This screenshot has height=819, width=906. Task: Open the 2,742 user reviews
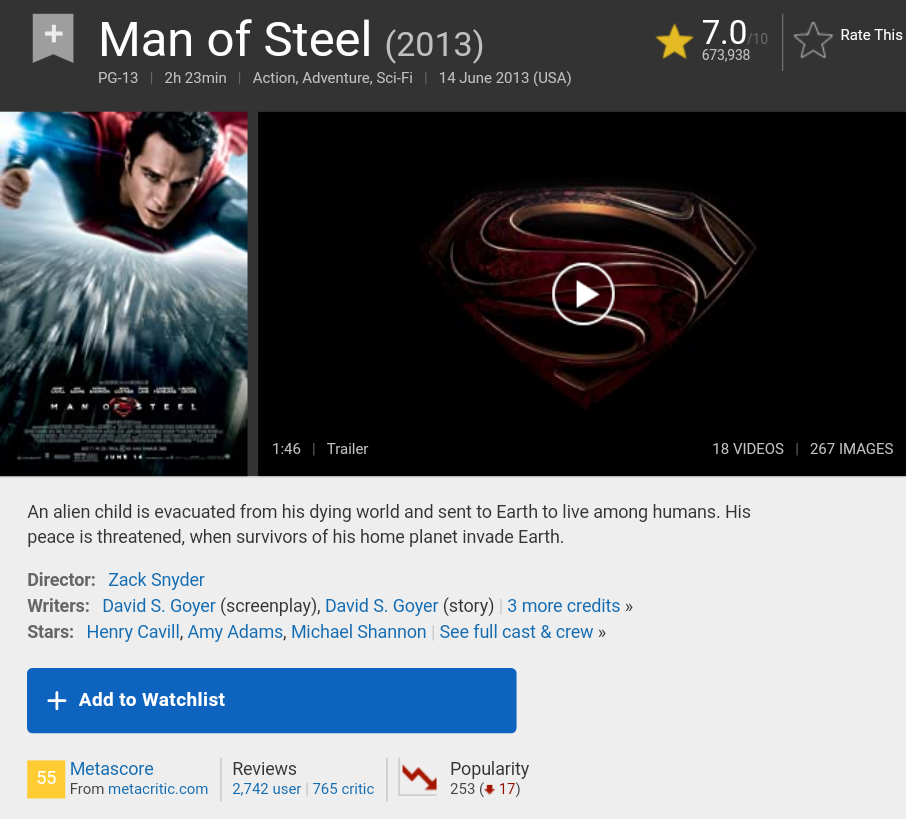(x=266, y=789)
